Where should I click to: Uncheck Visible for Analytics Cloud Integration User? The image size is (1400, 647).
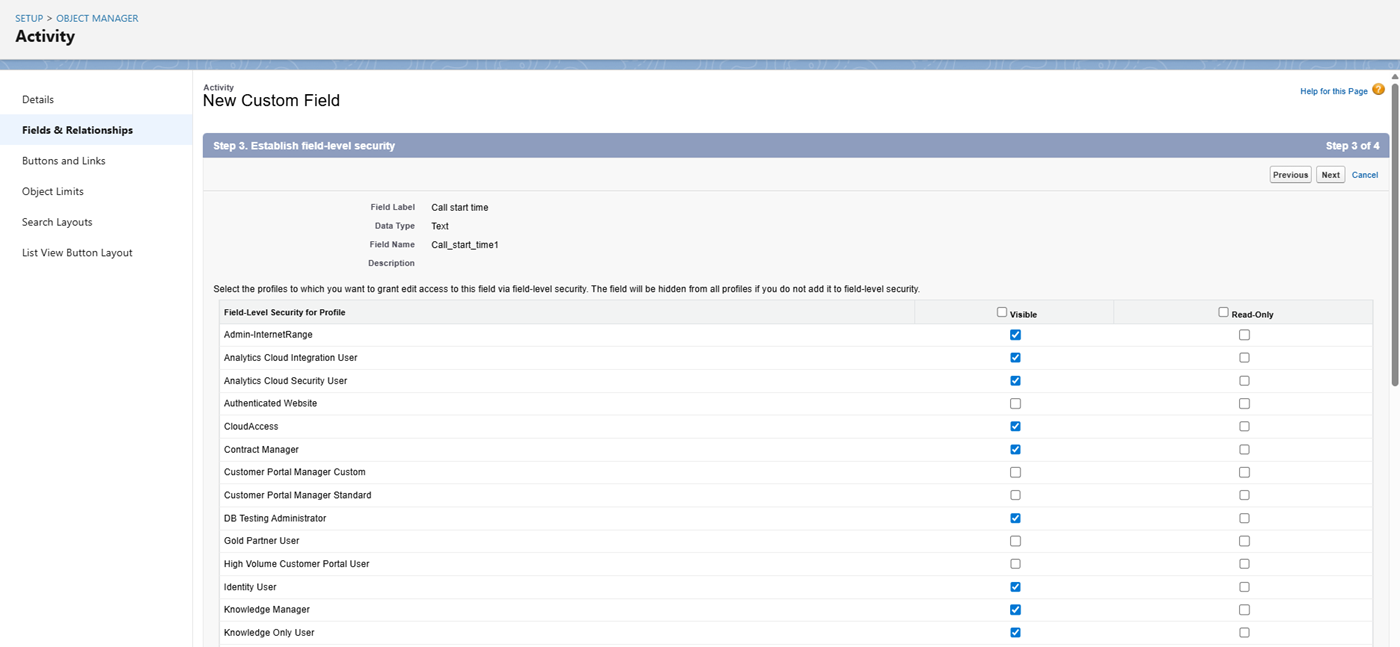[1015, 358]
